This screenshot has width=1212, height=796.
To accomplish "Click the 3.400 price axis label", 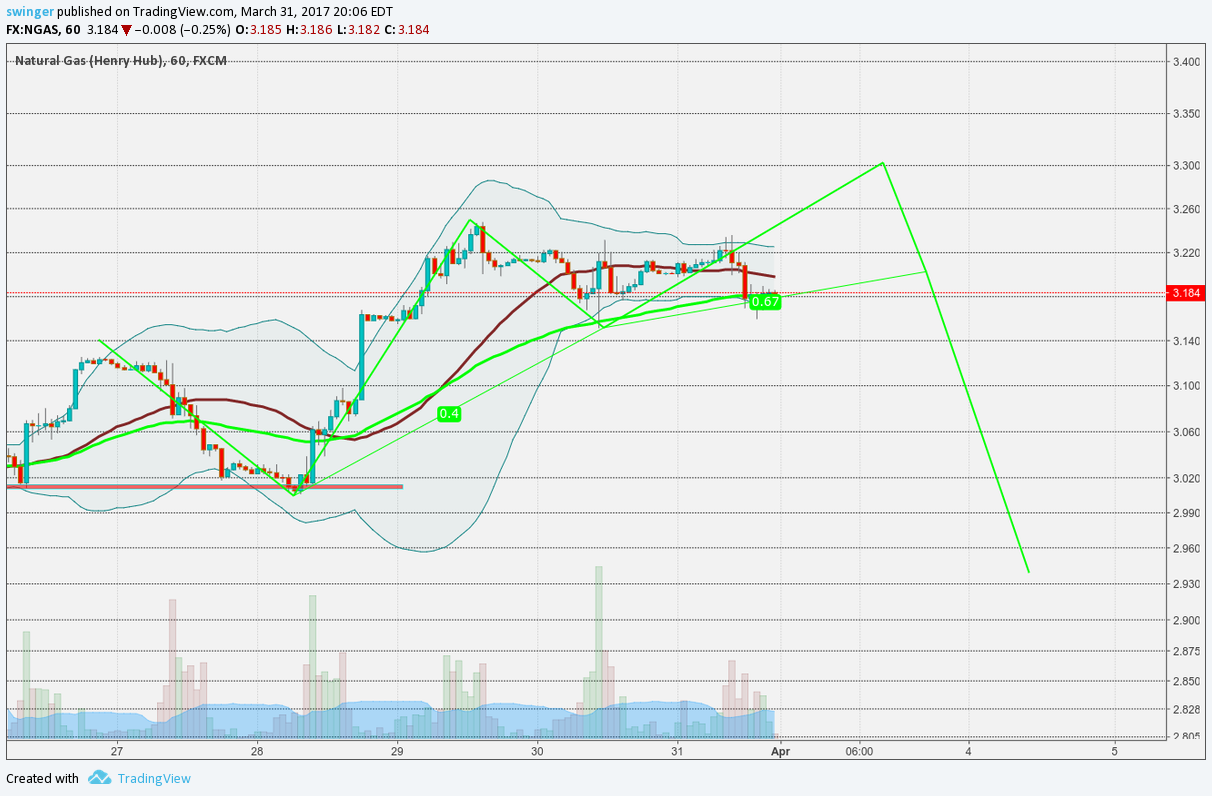I will coord(1185,62).
